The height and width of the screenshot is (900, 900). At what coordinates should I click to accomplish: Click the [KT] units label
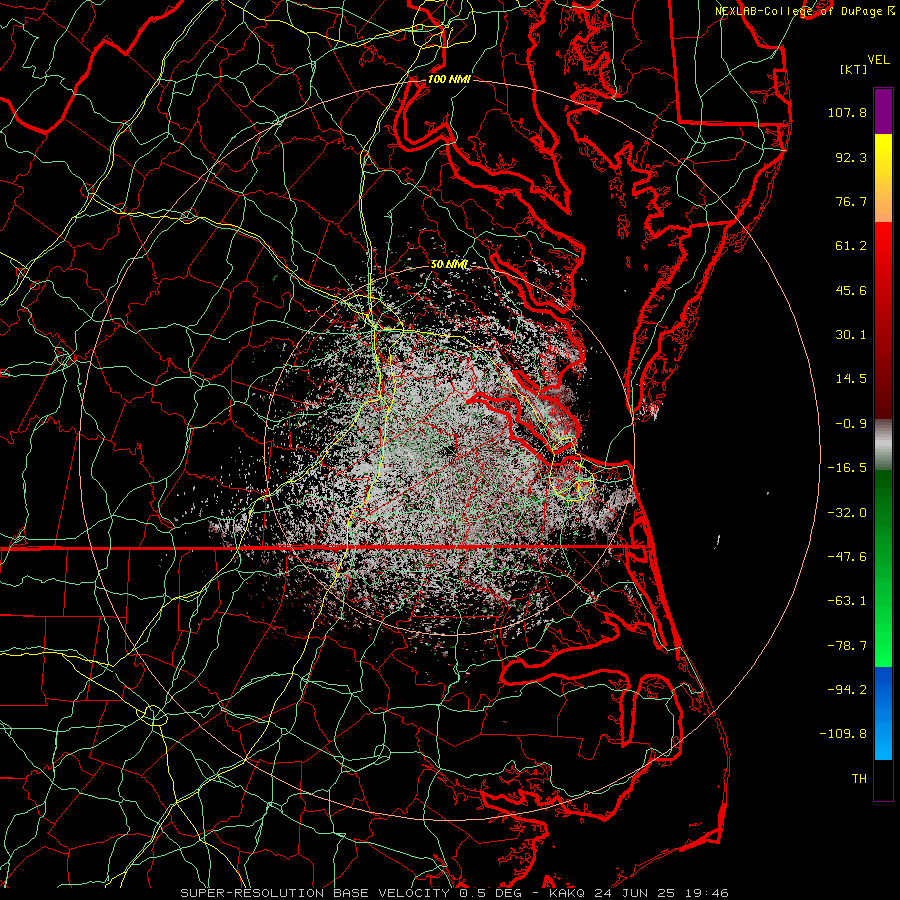click(x=854, y=69)
